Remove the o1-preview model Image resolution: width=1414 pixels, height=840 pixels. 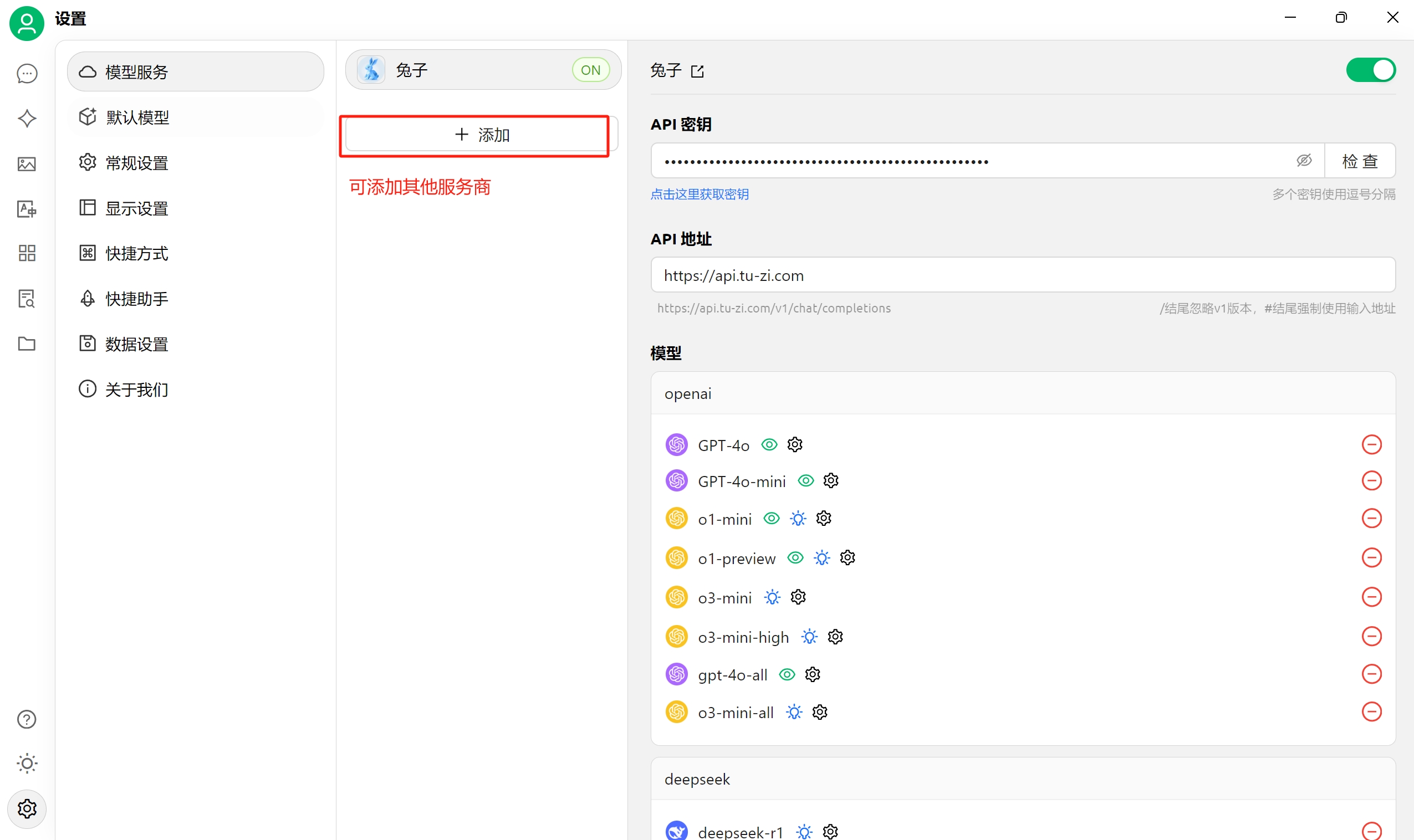(1371, 557)
